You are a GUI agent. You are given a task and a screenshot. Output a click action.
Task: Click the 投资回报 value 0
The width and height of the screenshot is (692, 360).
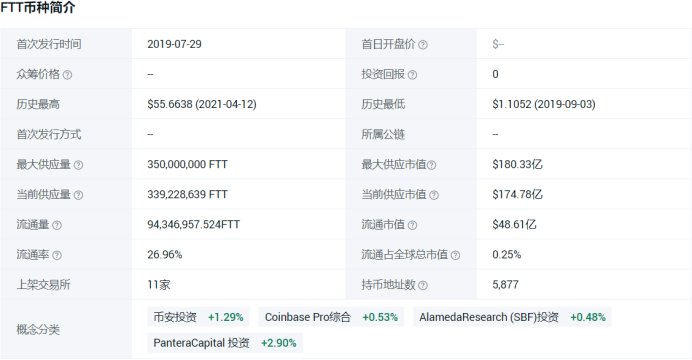[x=495, y=74]
